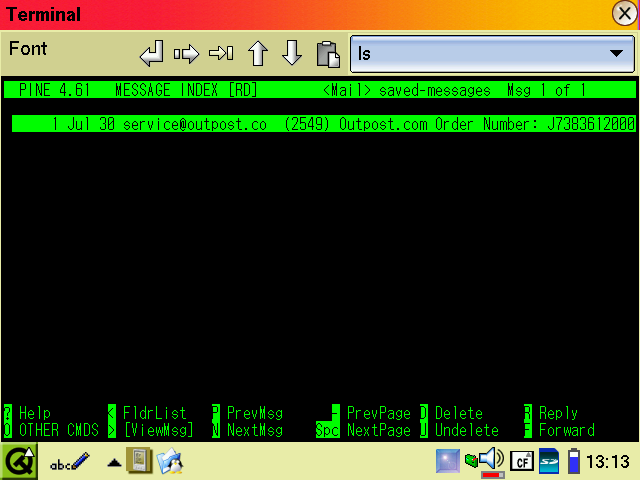Click the Up arrow icon in toolbar
Image resolution: width=640 pixels, height=480 pixels.
[x=258, y=53]
